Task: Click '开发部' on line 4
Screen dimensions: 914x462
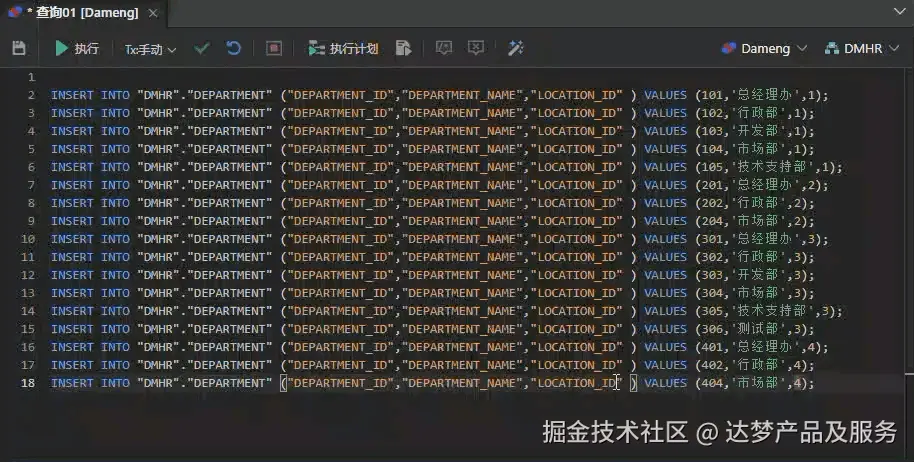Action: 757,131
